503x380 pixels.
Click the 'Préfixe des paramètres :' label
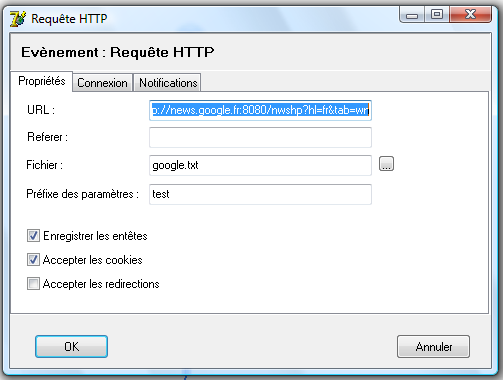click(83, 194)
